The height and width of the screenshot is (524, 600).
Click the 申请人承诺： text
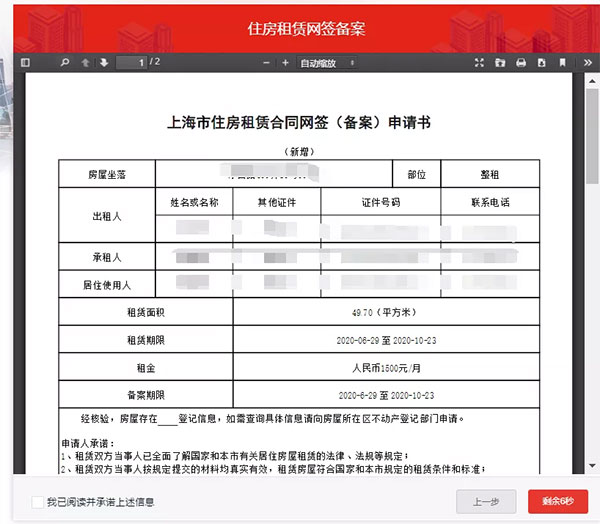88,443
